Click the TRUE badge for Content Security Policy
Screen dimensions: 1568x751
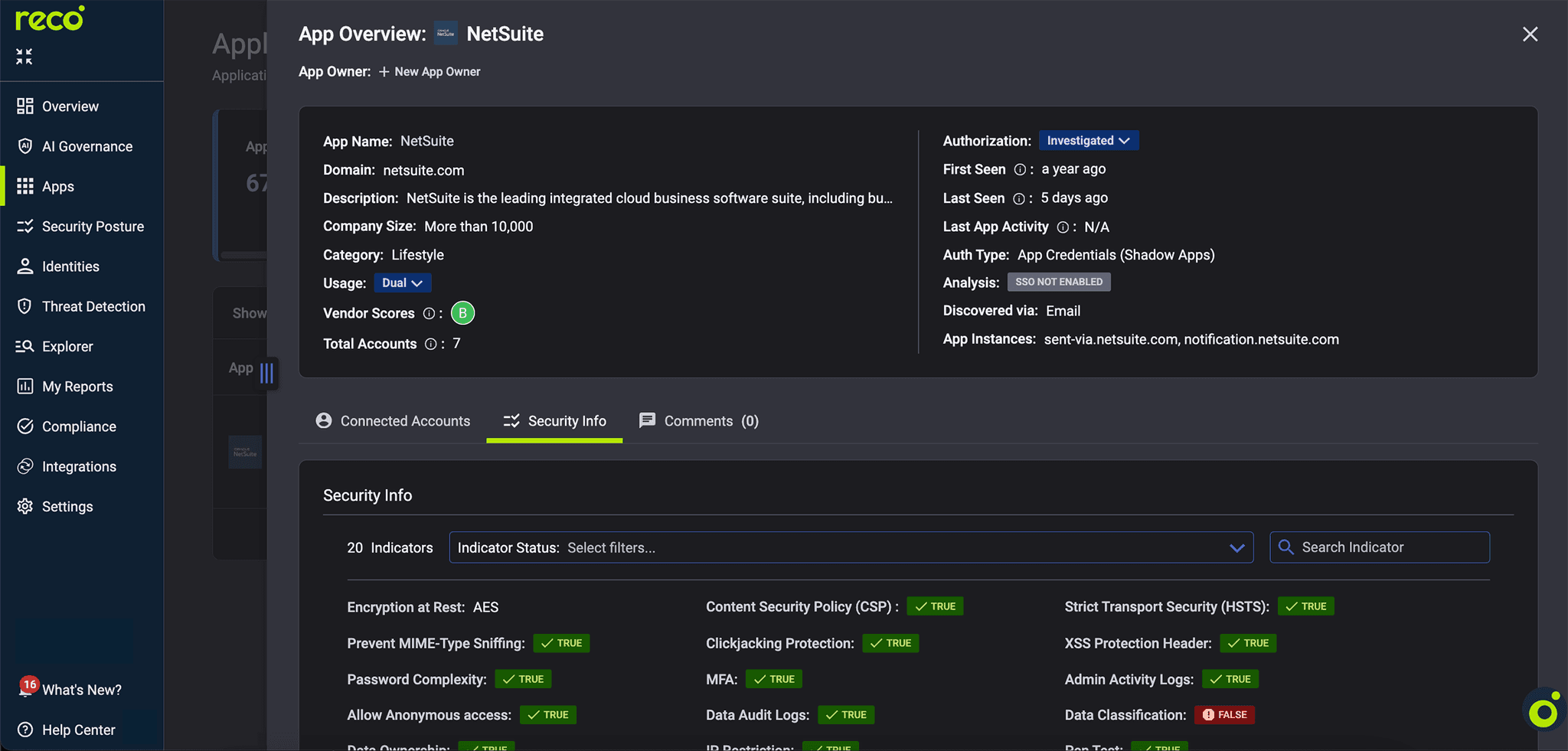point(935,606)
